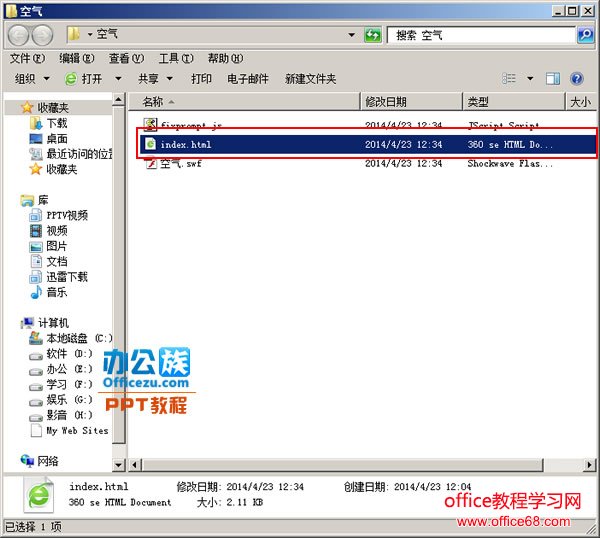Expand the 组织 organize dropdown
Screen dimensions: 600x538
coord(32,79)
